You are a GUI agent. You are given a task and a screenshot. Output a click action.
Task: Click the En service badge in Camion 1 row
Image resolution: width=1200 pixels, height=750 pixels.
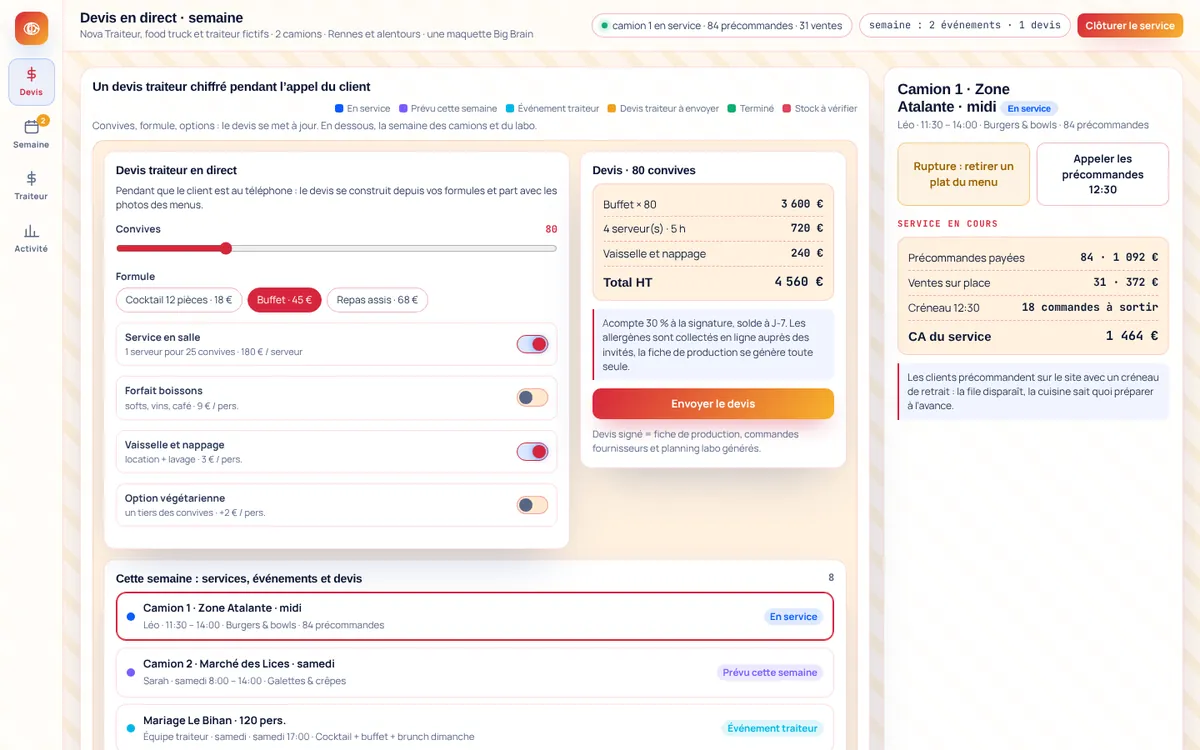point(793,617)
